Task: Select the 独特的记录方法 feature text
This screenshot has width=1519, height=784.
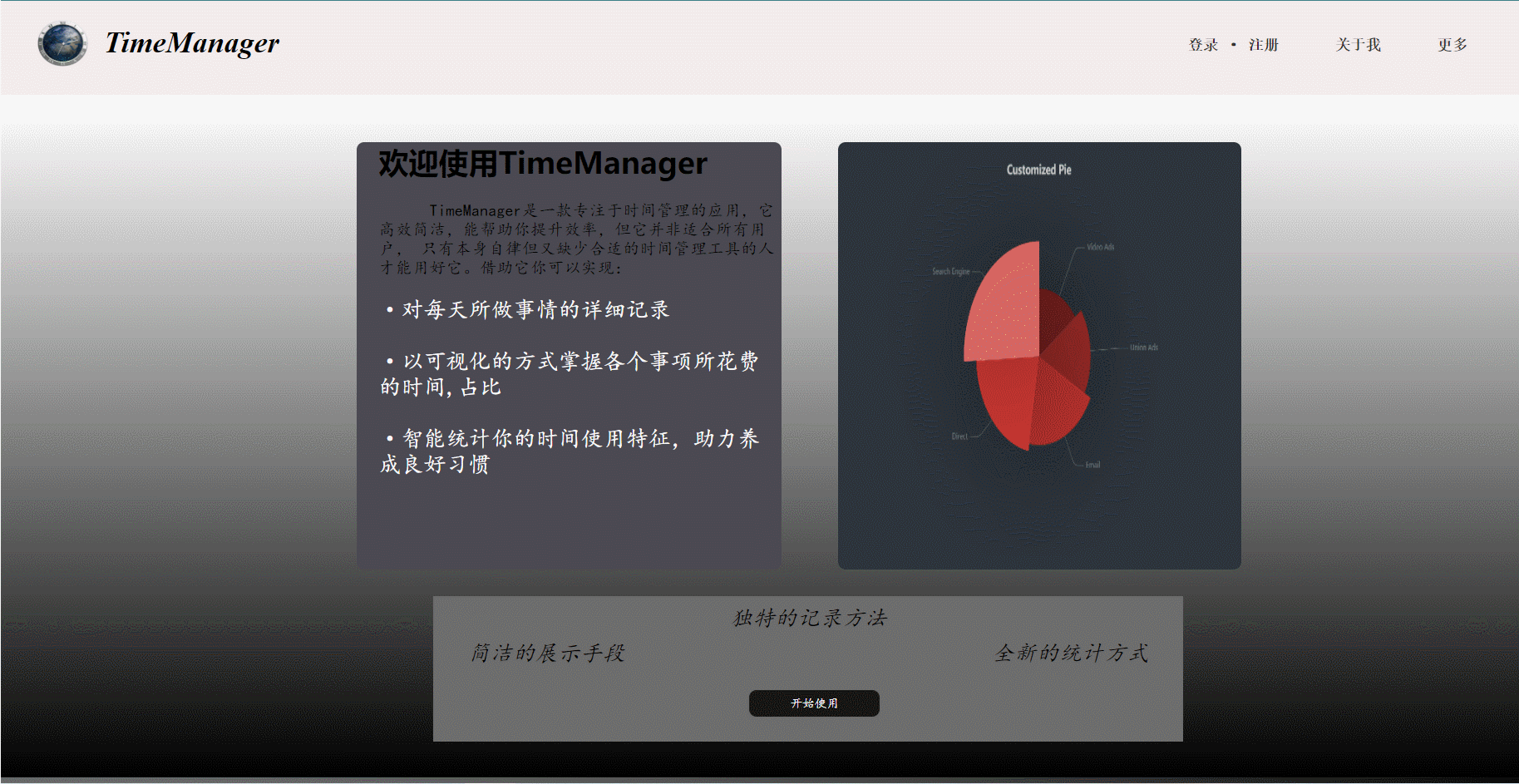Action: 810,618
